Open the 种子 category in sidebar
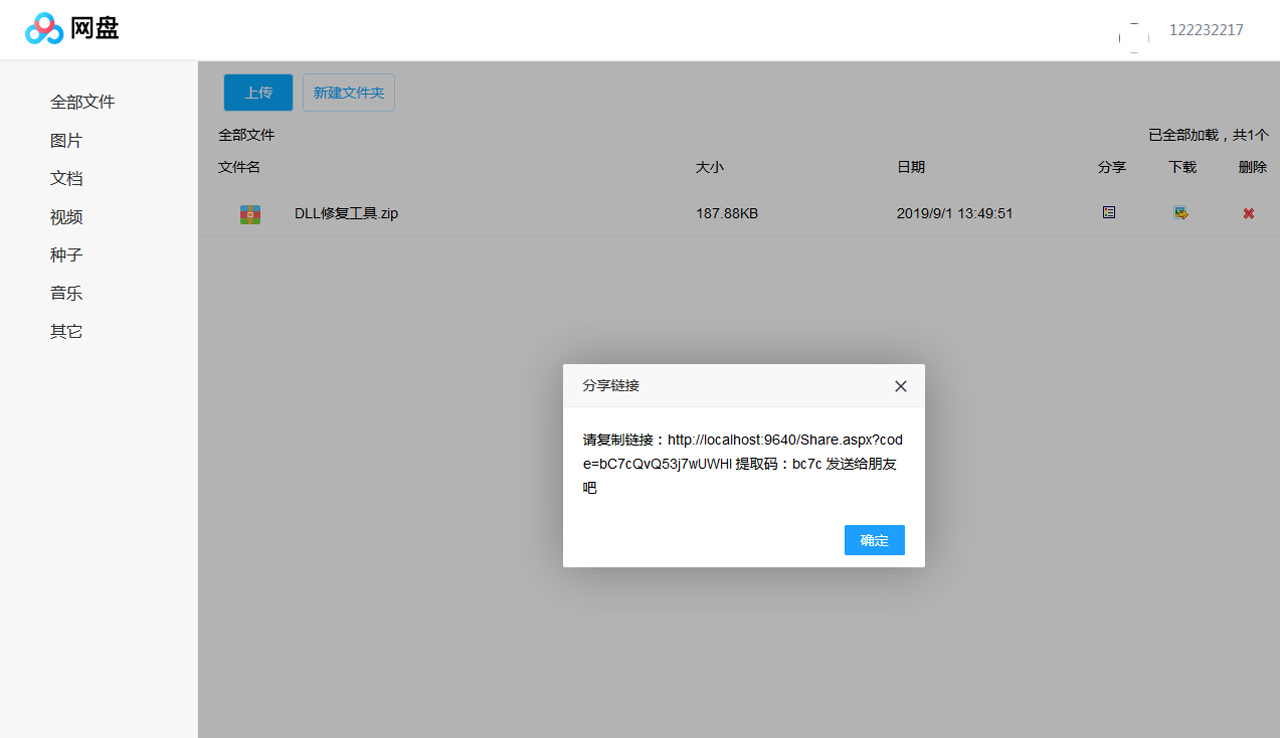 (x=66, y=255)
